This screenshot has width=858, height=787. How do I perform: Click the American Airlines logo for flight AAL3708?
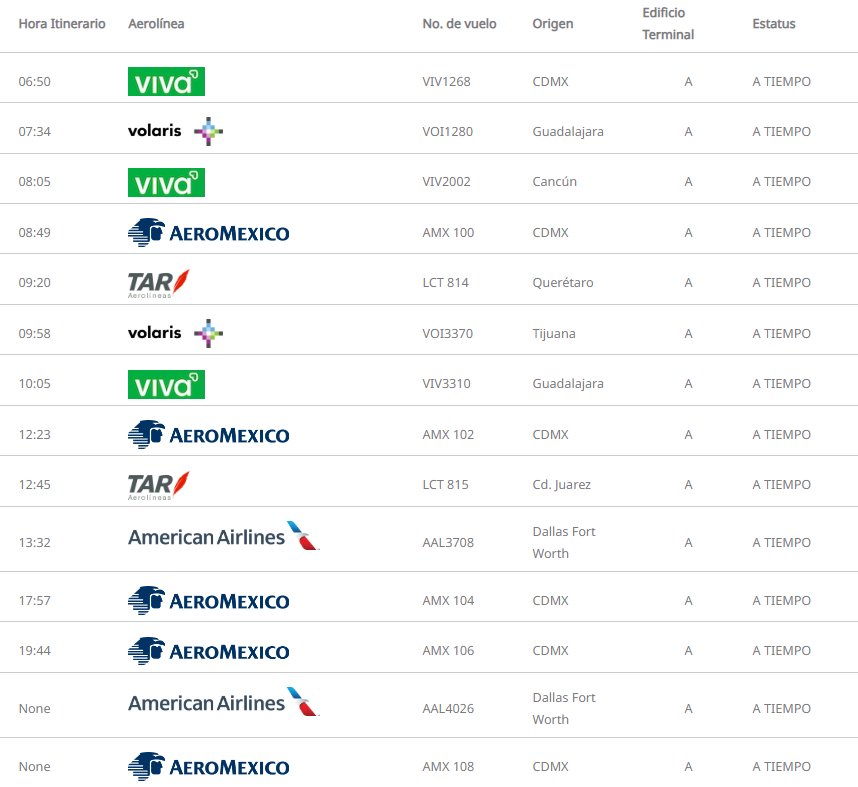pyautogui.click(x=223, y=536)
